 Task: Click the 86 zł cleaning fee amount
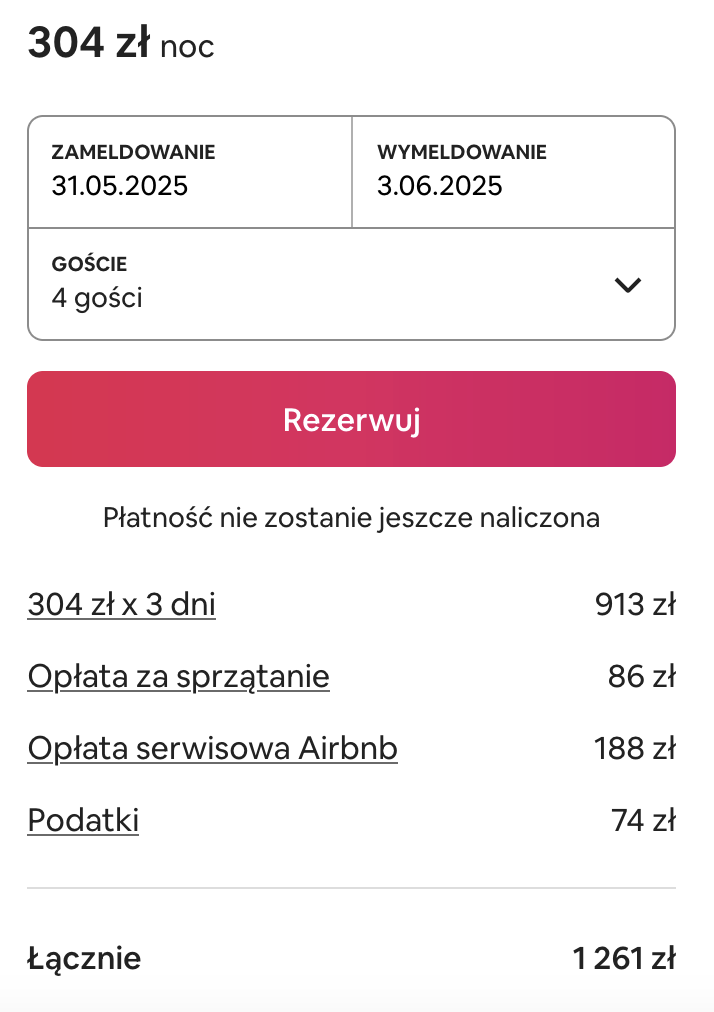click(642, 677)
